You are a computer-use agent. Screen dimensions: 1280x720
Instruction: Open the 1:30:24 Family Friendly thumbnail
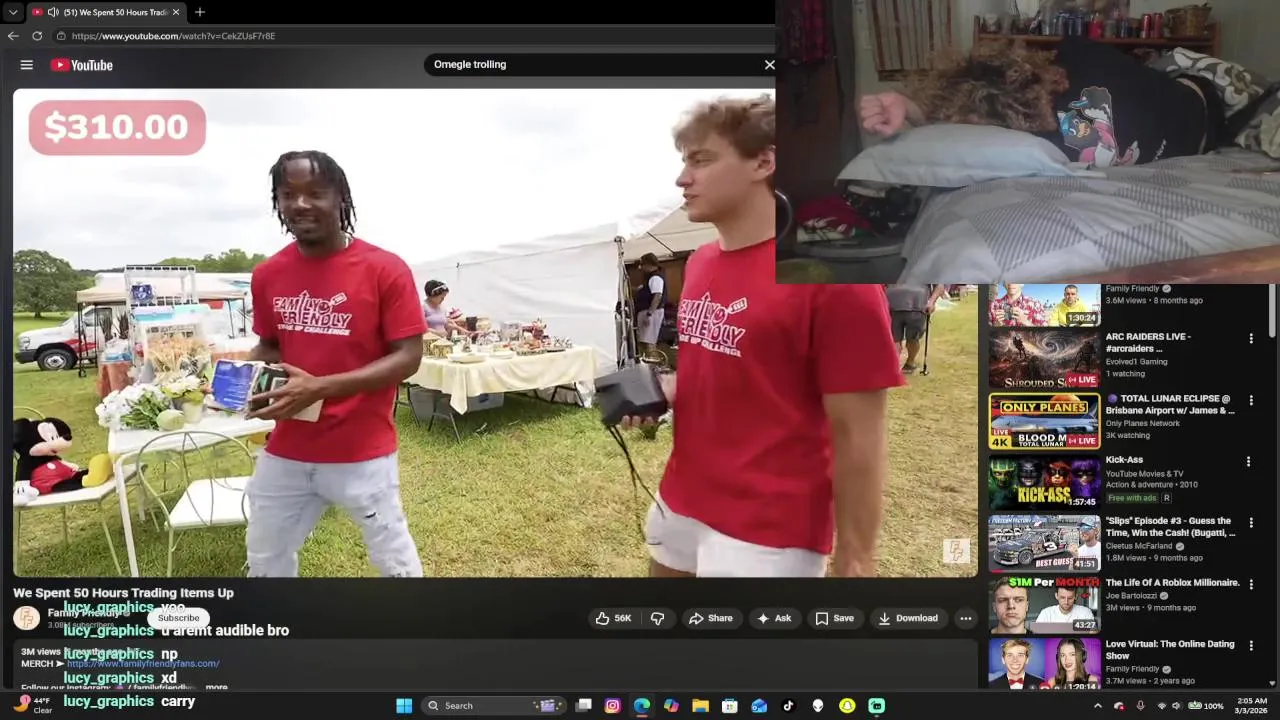[x=1044, y=305]
